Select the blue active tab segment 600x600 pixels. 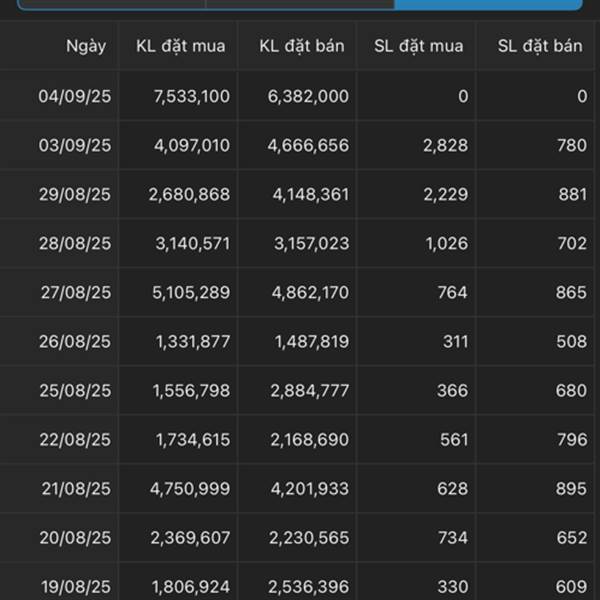pos(488,5)
